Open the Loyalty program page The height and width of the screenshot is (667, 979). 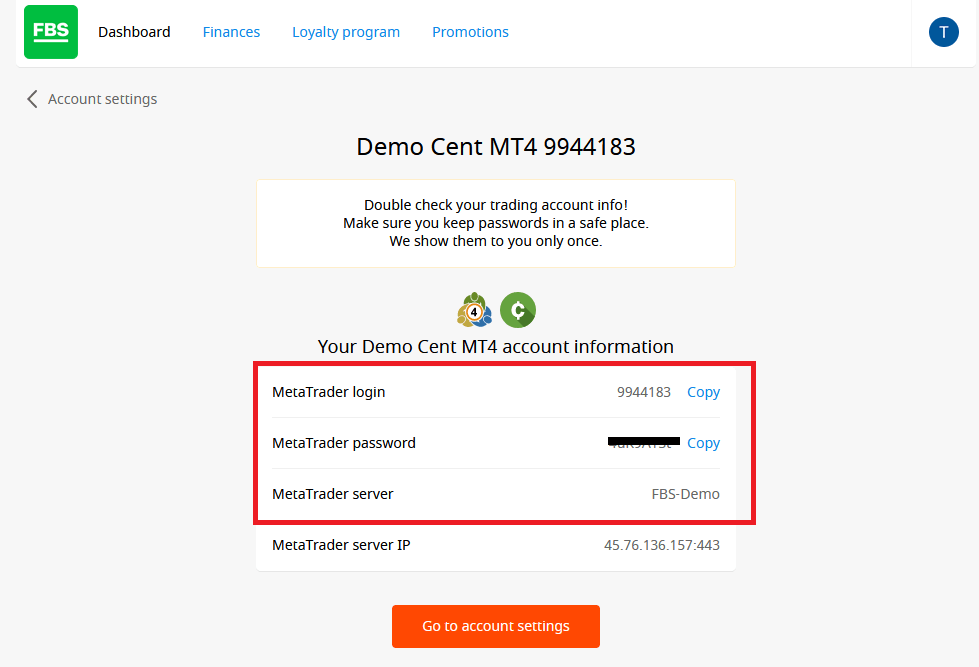pos(346,32)
